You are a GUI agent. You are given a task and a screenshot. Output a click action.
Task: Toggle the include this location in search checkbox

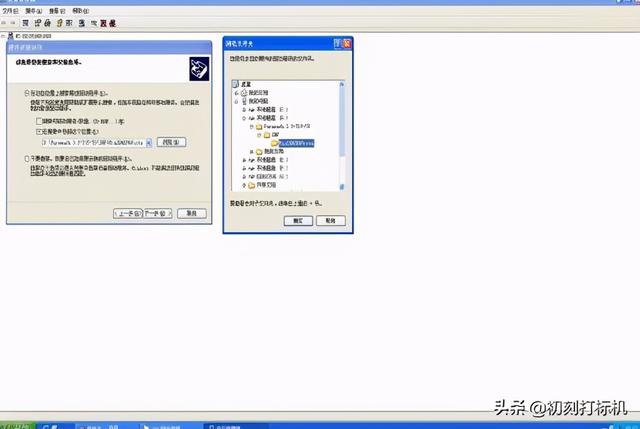pos(39,130)
